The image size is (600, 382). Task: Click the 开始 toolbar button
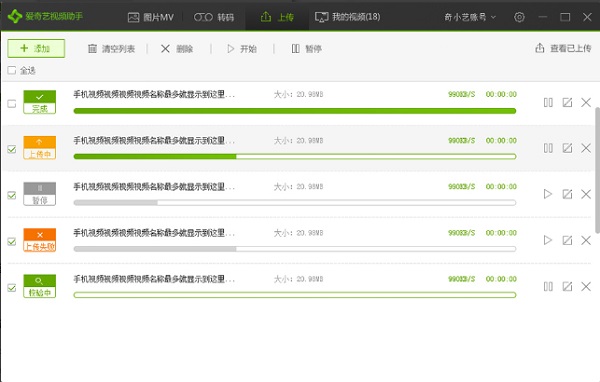click(241, 49)
